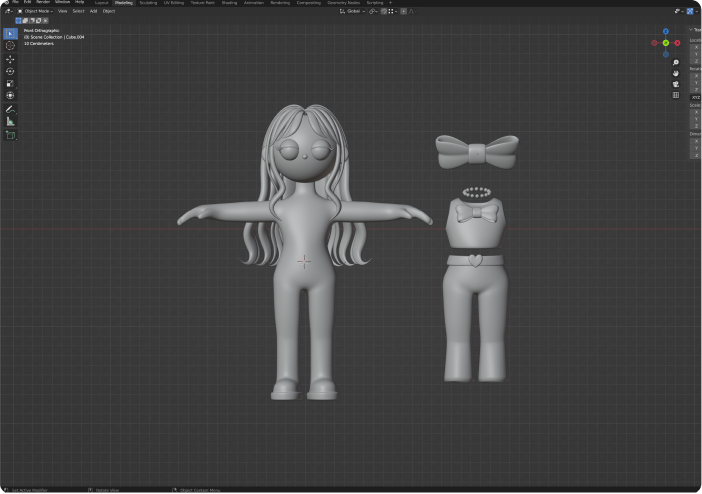
Task: Select the first selection mode icon
Action: pyautogui.click(x=18, y=21)
